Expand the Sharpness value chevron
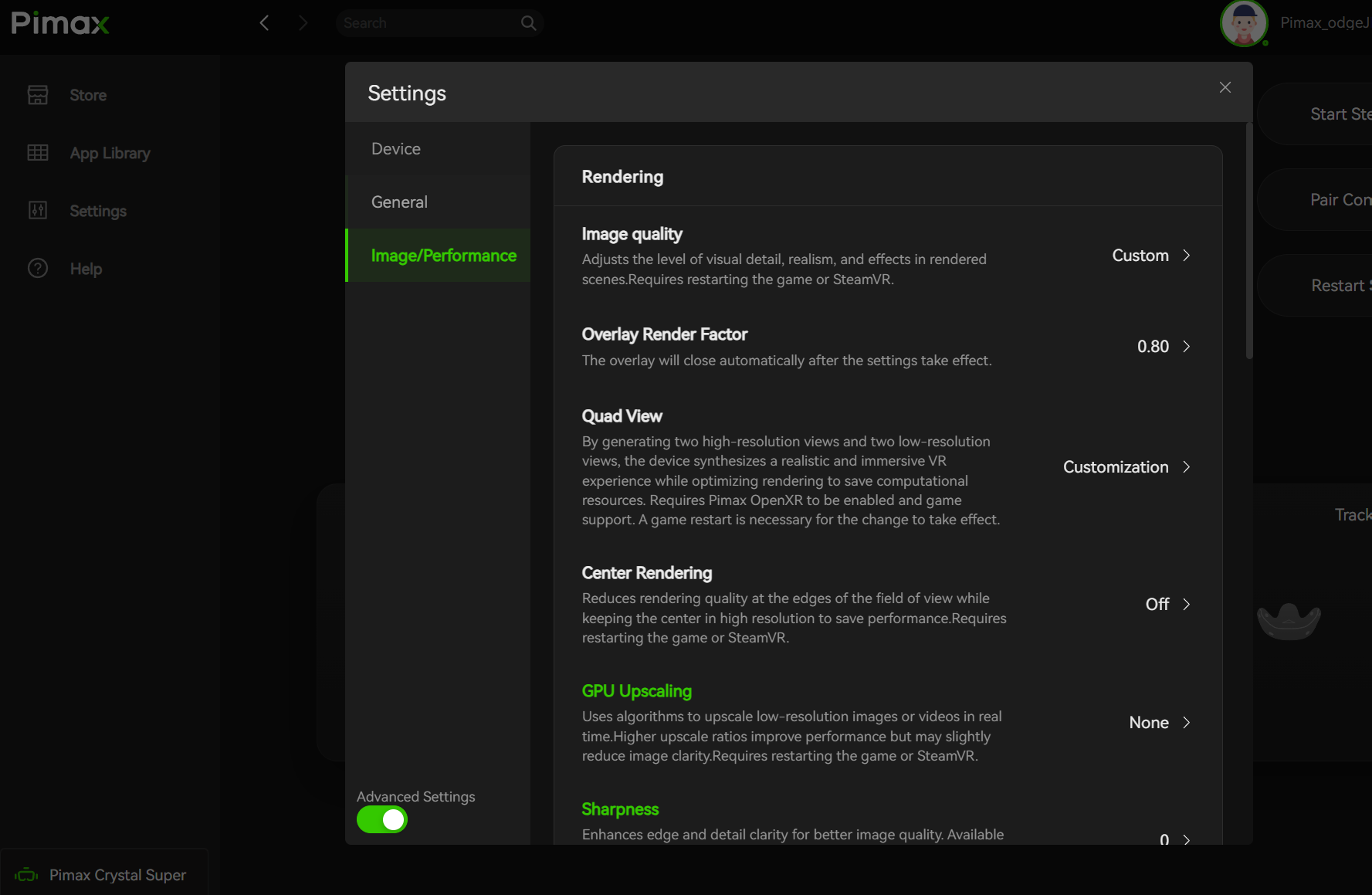This screenshot has height=895, width=1372. pyautogui.click(x=1187, y=840)
